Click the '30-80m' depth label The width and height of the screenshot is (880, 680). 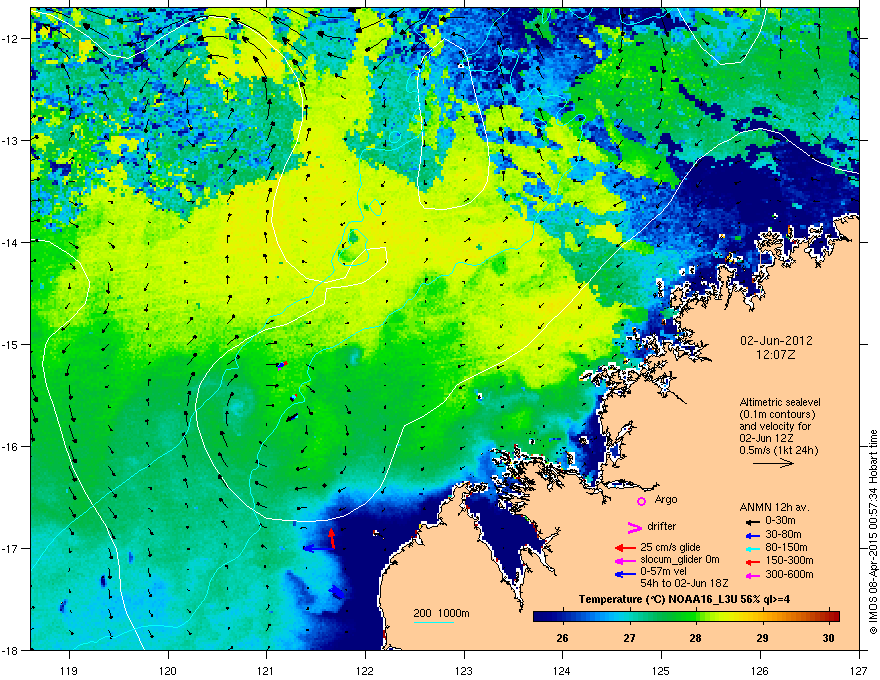[x=783, y=534]
